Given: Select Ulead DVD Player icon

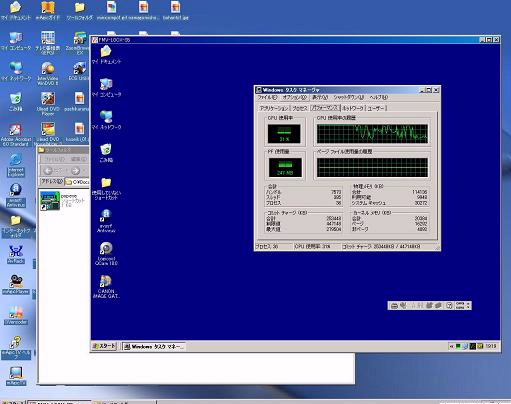Looking at the screenshot, I should point(48,104).
